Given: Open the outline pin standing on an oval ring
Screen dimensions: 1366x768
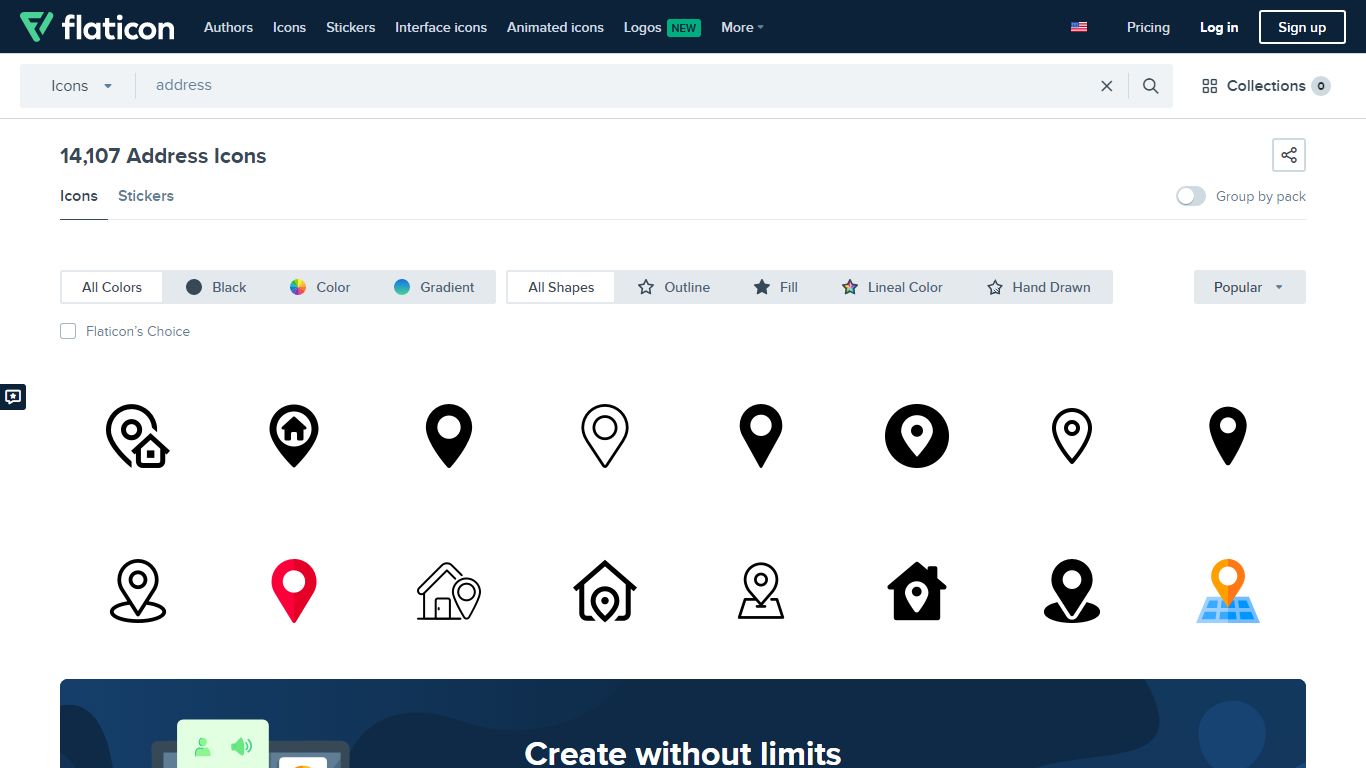Looking at the screenshot, I should tap(138, 591).
